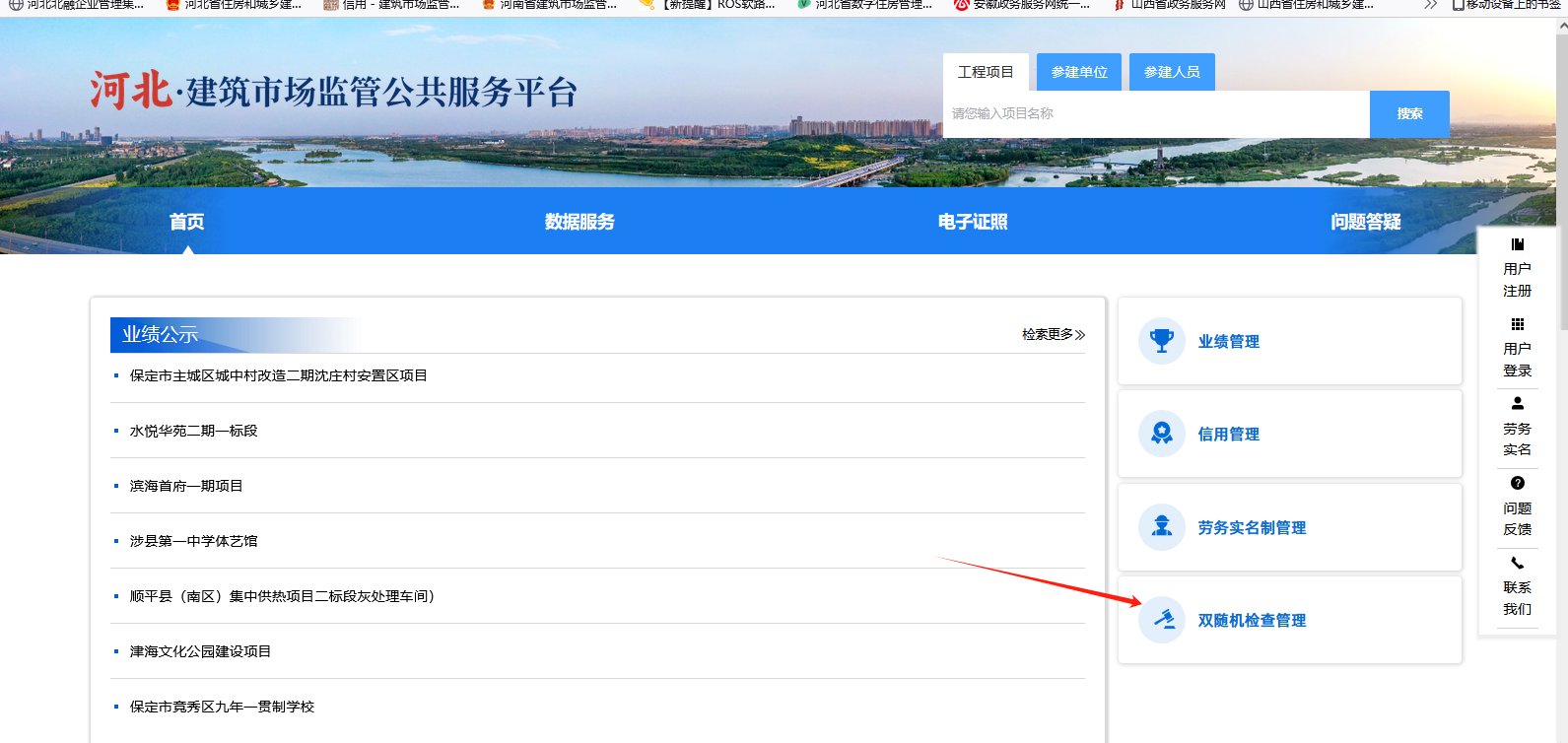Image resolution: width=1568 pixels, height=743 pixels.
Task: Open the 保定市竞秀区九年一贯制学校 entry
Action: pos(223,707)
